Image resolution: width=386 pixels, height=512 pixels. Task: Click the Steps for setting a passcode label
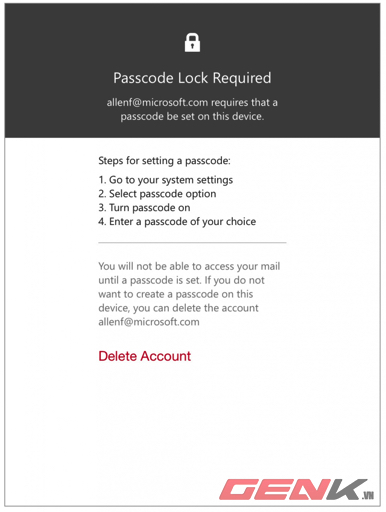point(164,161)
